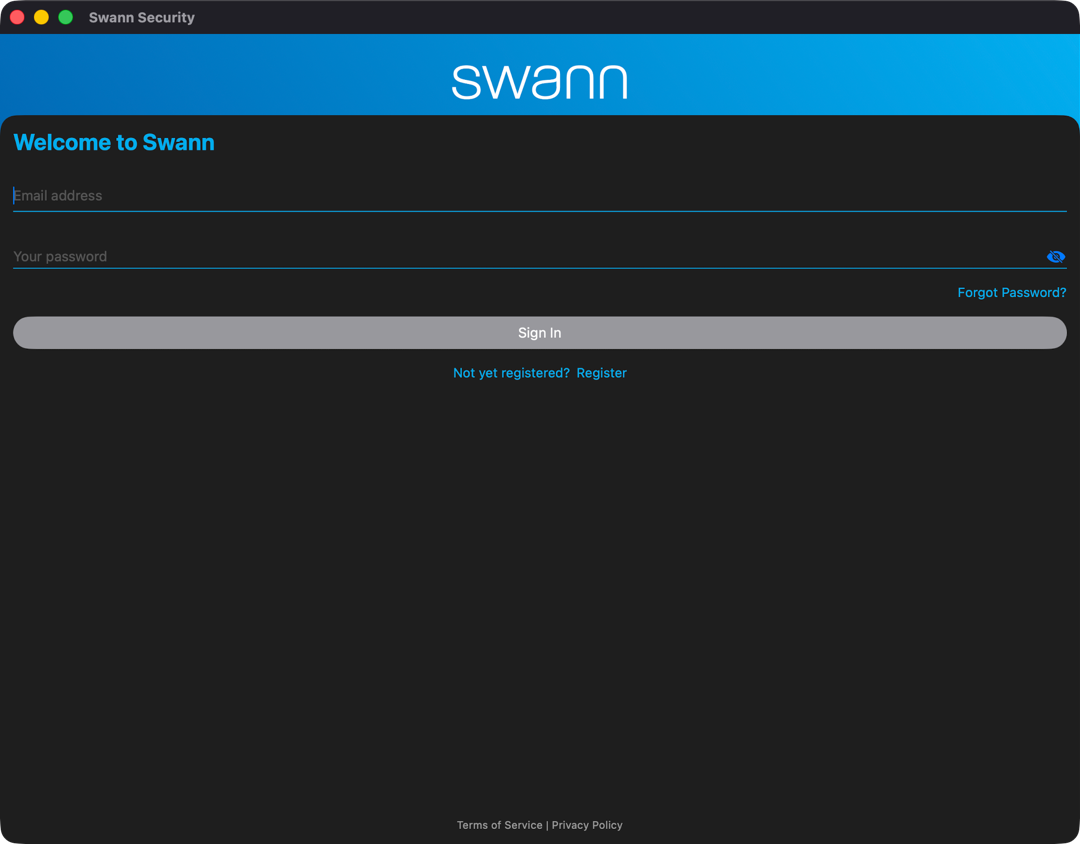Viewport: 1080px width, 844px height.
Task: Click the Welcome to Swann heading
Action: pos(114,143)
